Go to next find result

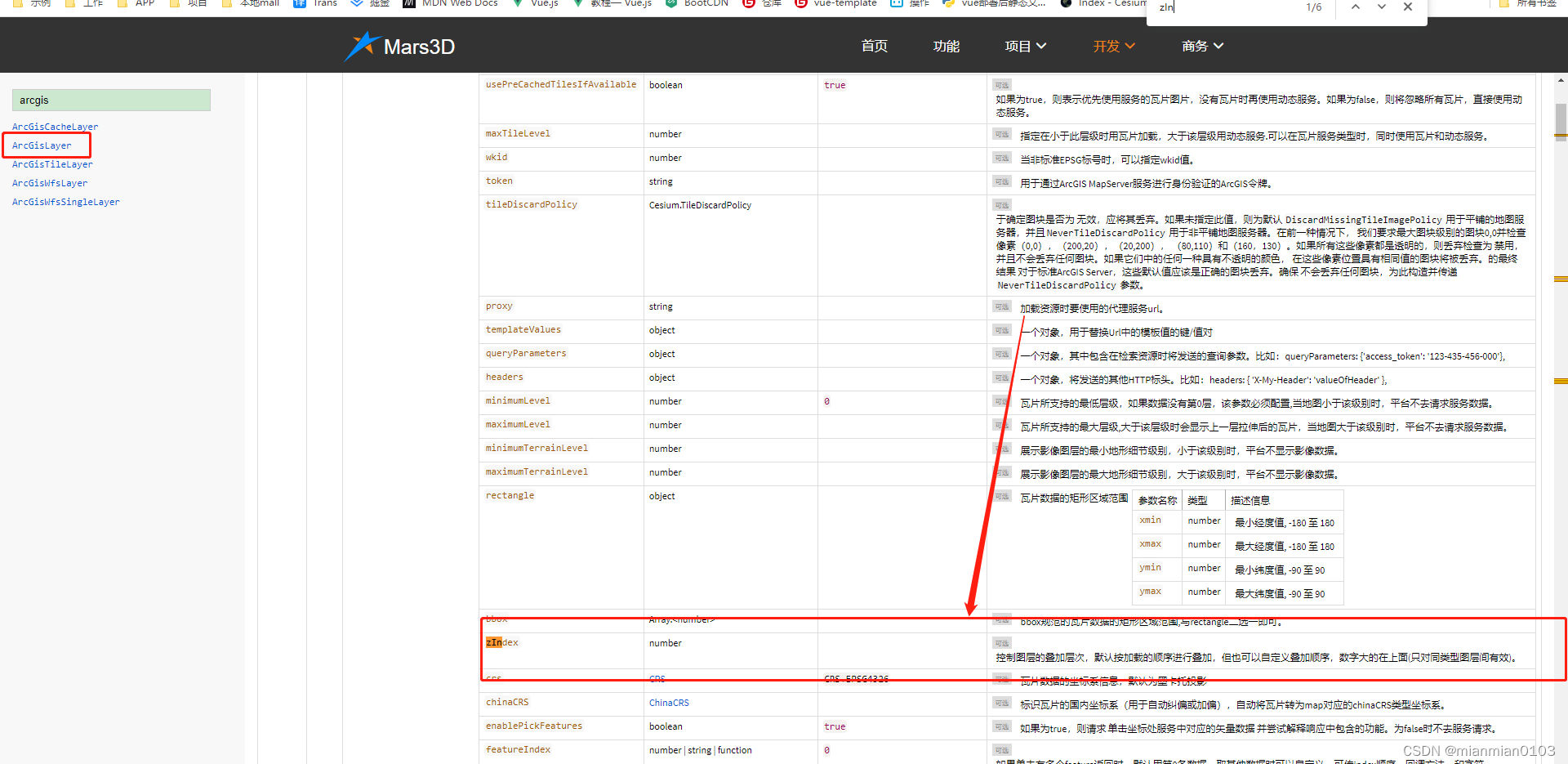[1382, 7]
